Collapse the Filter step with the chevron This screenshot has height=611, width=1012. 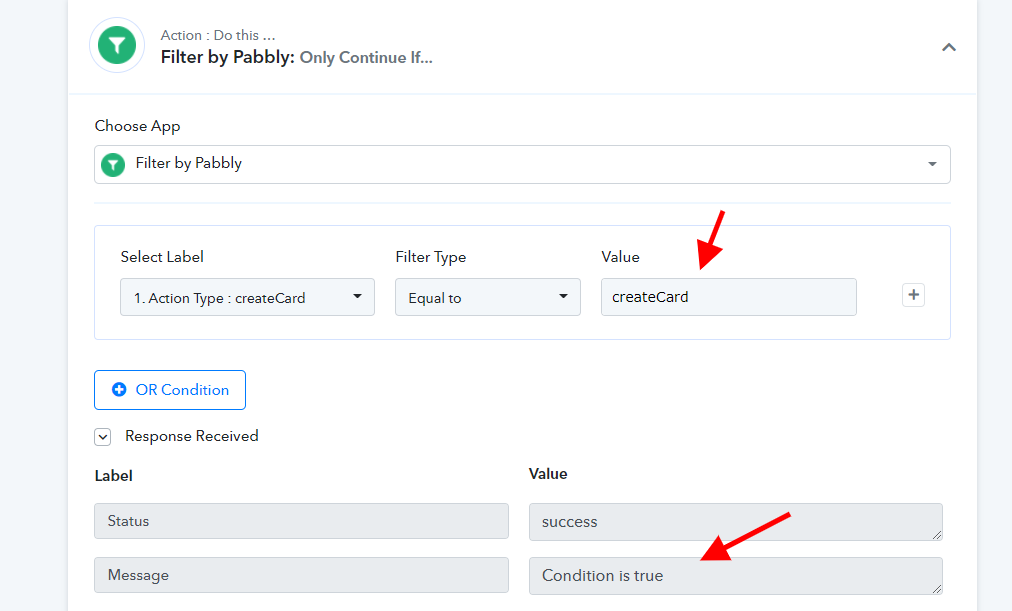(949, 47)
